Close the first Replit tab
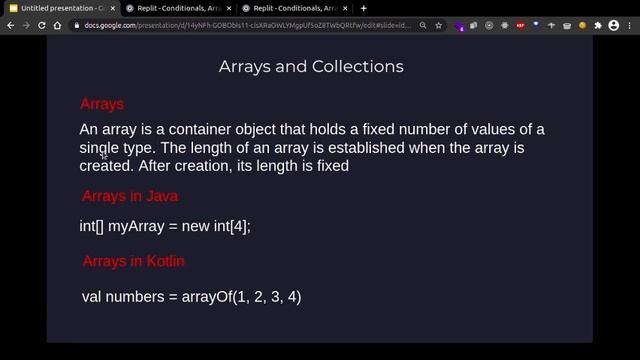This screenshot has height=360, width=640. [x=229, y=8]
